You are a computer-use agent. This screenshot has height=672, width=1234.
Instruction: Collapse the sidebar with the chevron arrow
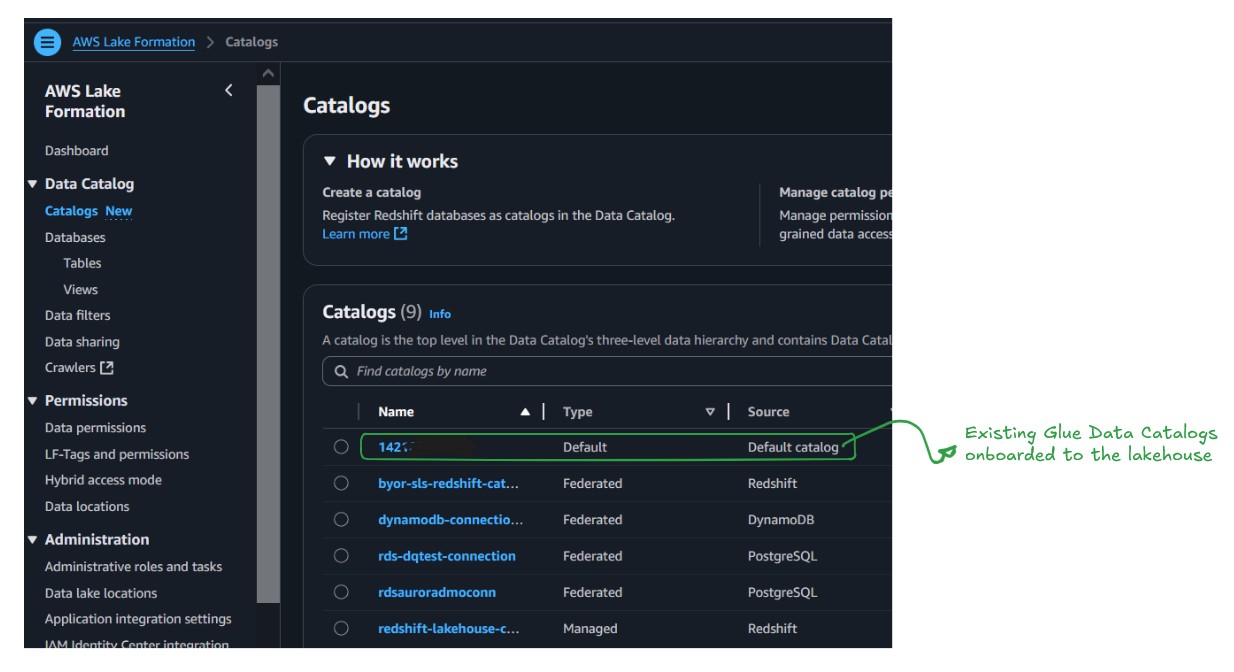click(x=228, y=91)
